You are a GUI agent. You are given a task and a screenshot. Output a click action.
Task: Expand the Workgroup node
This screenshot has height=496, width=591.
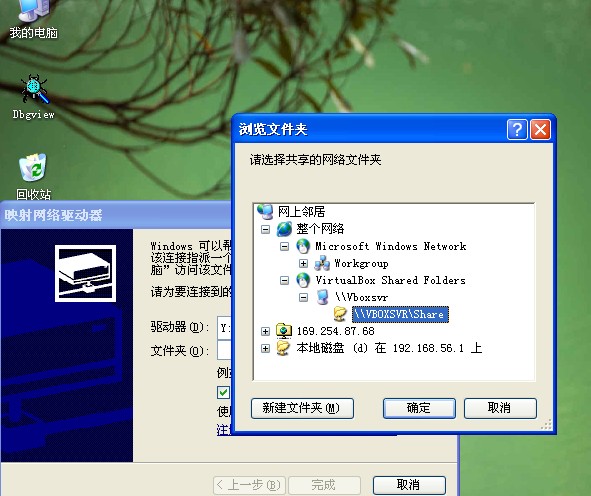[x=303, y=263]
